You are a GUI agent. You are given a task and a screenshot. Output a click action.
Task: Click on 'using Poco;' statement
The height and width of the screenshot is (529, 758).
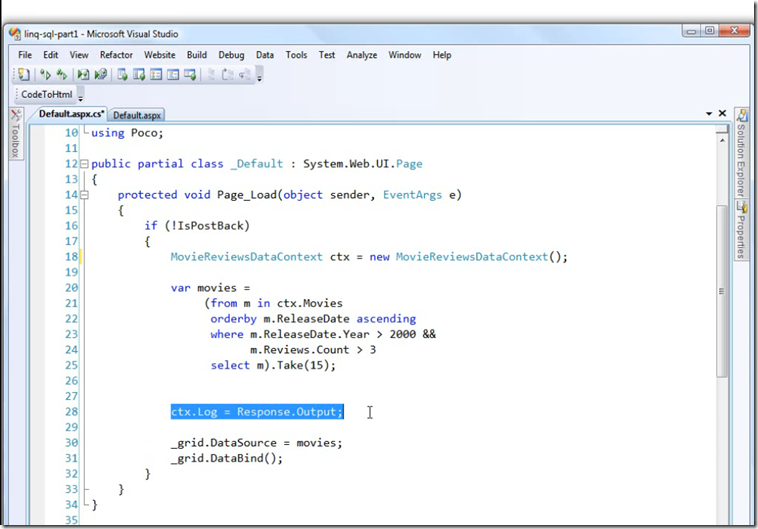coord(127,133)
